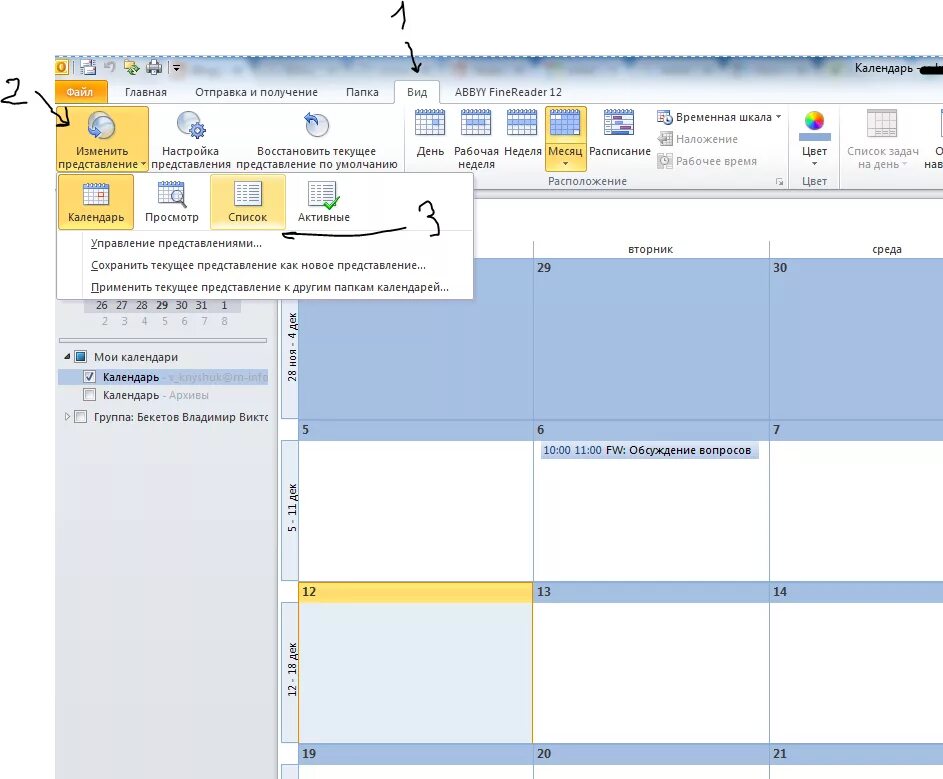Click the Наложение button
Viewport: 943px width, 779px height.
tap(698, 139)
